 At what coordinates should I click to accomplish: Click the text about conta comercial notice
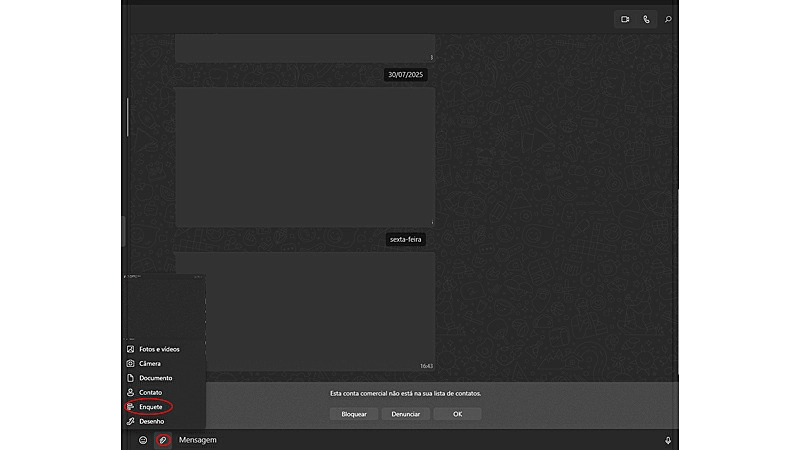406,393
